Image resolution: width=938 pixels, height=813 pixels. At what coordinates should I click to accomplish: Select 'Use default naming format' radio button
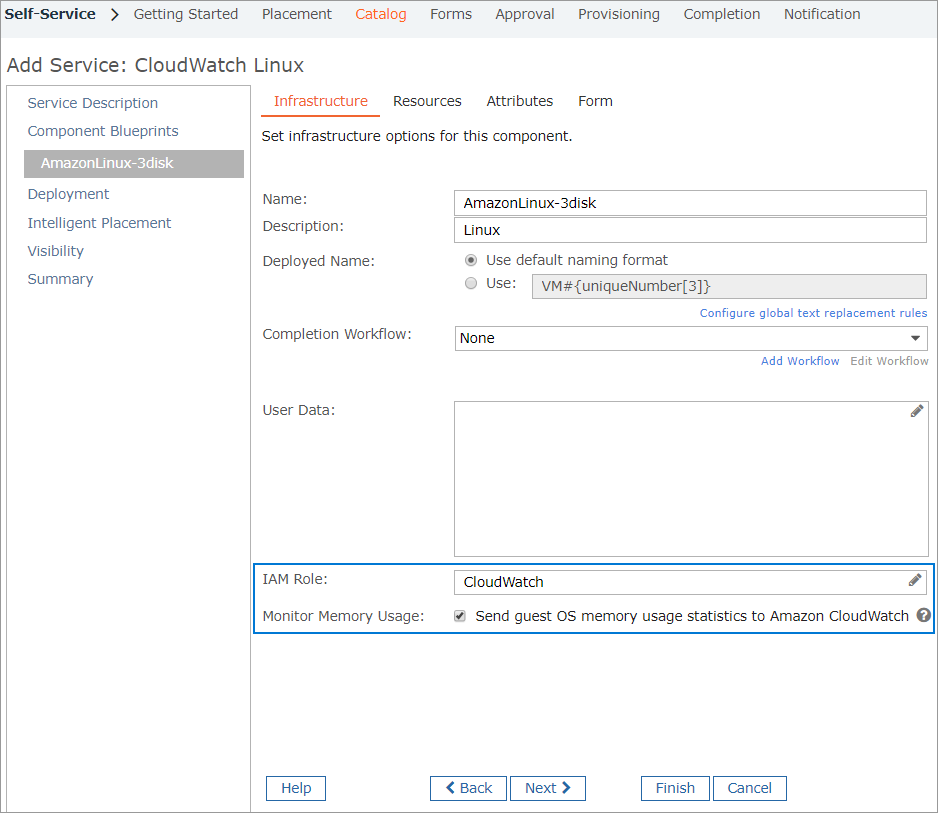(471, 260)
